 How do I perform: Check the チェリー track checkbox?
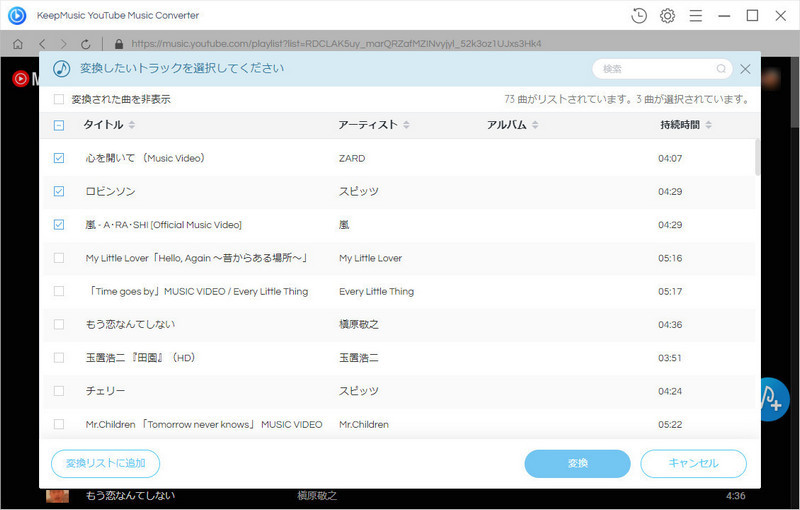pyautogui.click(x=59, y=391)
